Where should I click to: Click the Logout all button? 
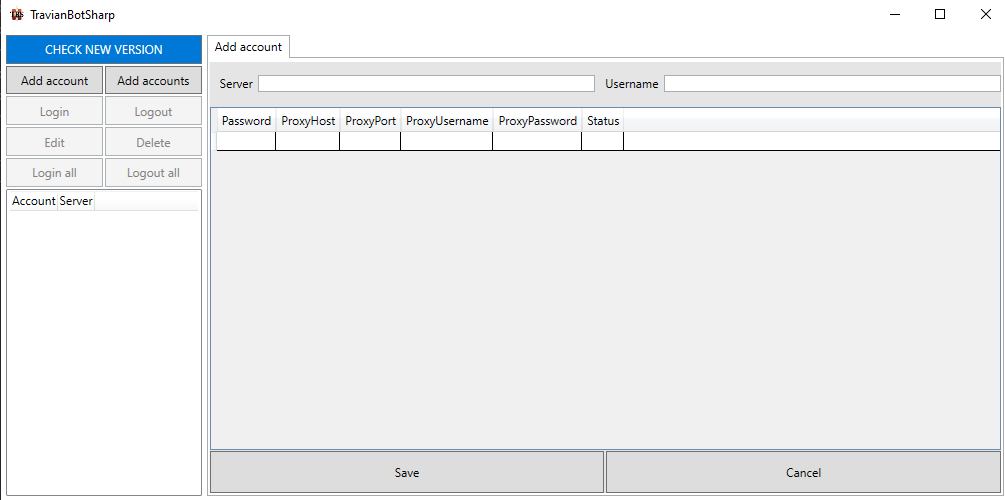click(x=153, y=173)
